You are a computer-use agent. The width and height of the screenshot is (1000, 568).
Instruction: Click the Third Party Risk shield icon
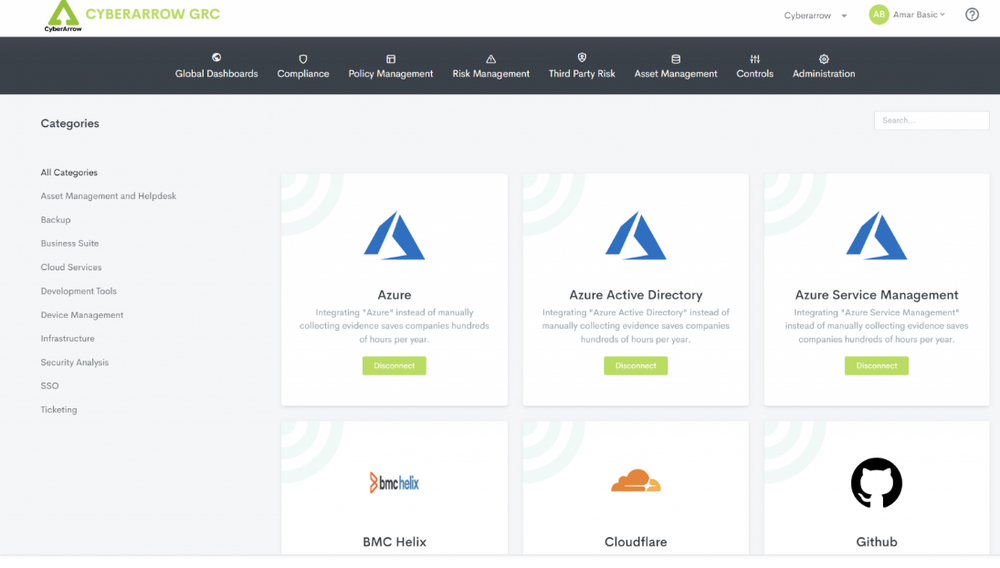(x=582, y=58)
